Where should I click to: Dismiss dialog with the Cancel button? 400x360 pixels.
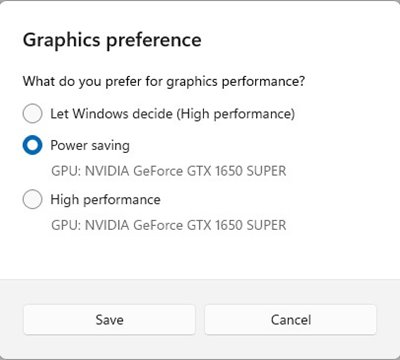tap(291, 320)
